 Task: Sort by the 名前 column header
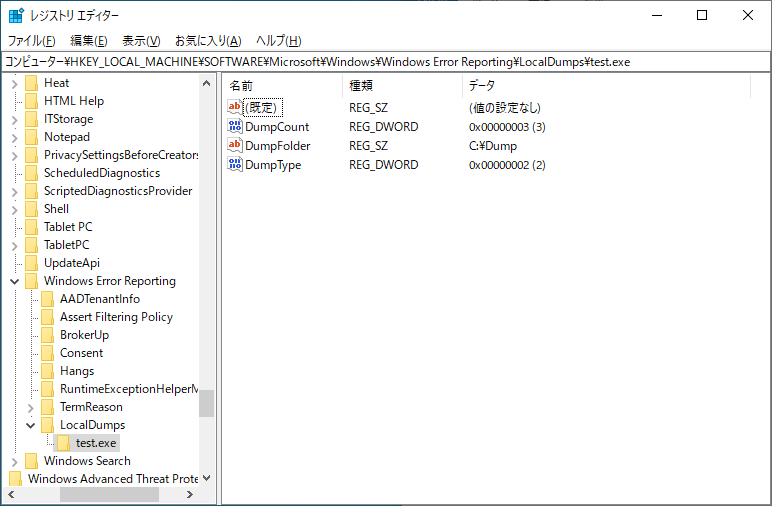pyautogui.click(x=283, y=86)
